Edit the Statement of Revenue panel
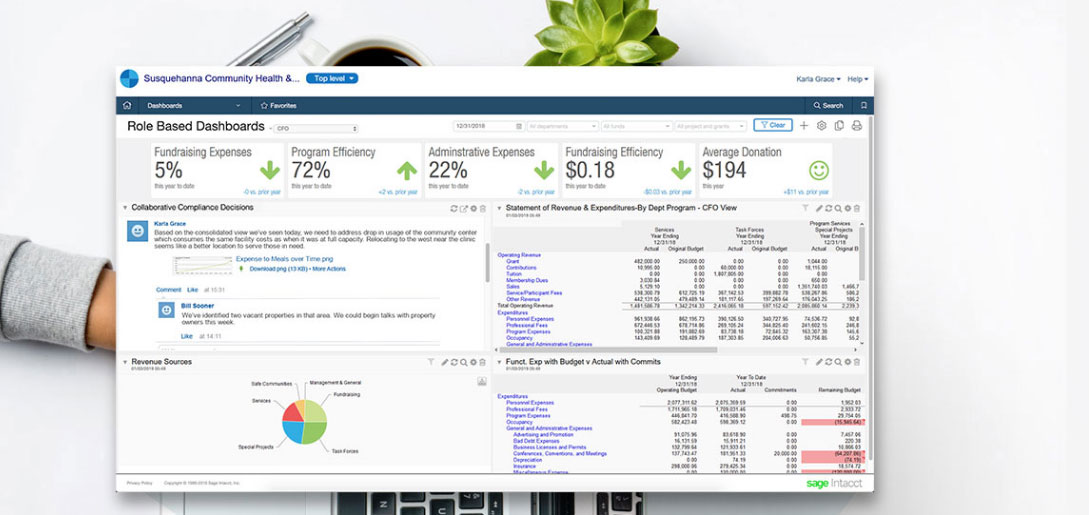This screenshot has height=515, width=1089. [x=820, y=208]
